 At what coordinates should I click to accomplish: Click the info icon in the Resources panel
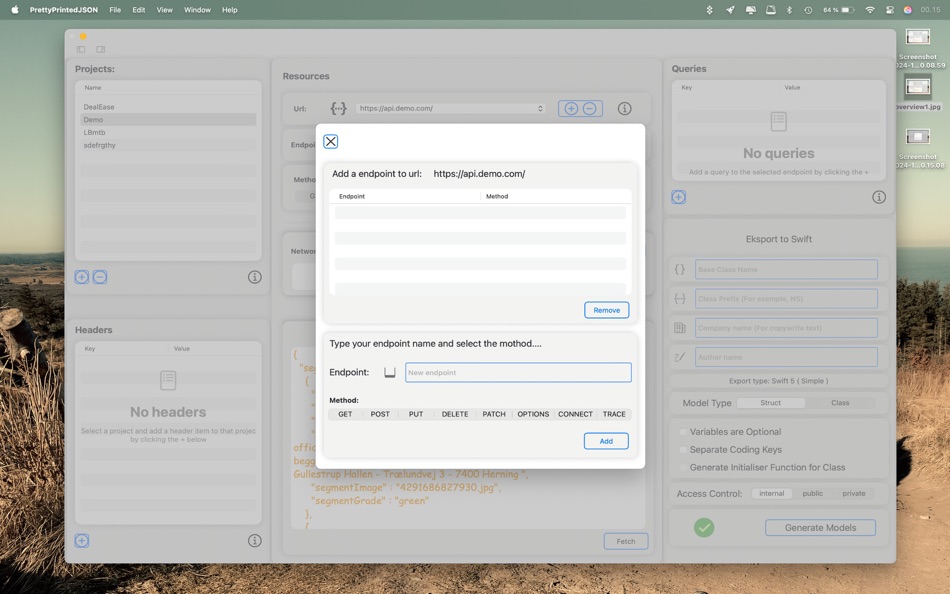[x=624, y=107]
